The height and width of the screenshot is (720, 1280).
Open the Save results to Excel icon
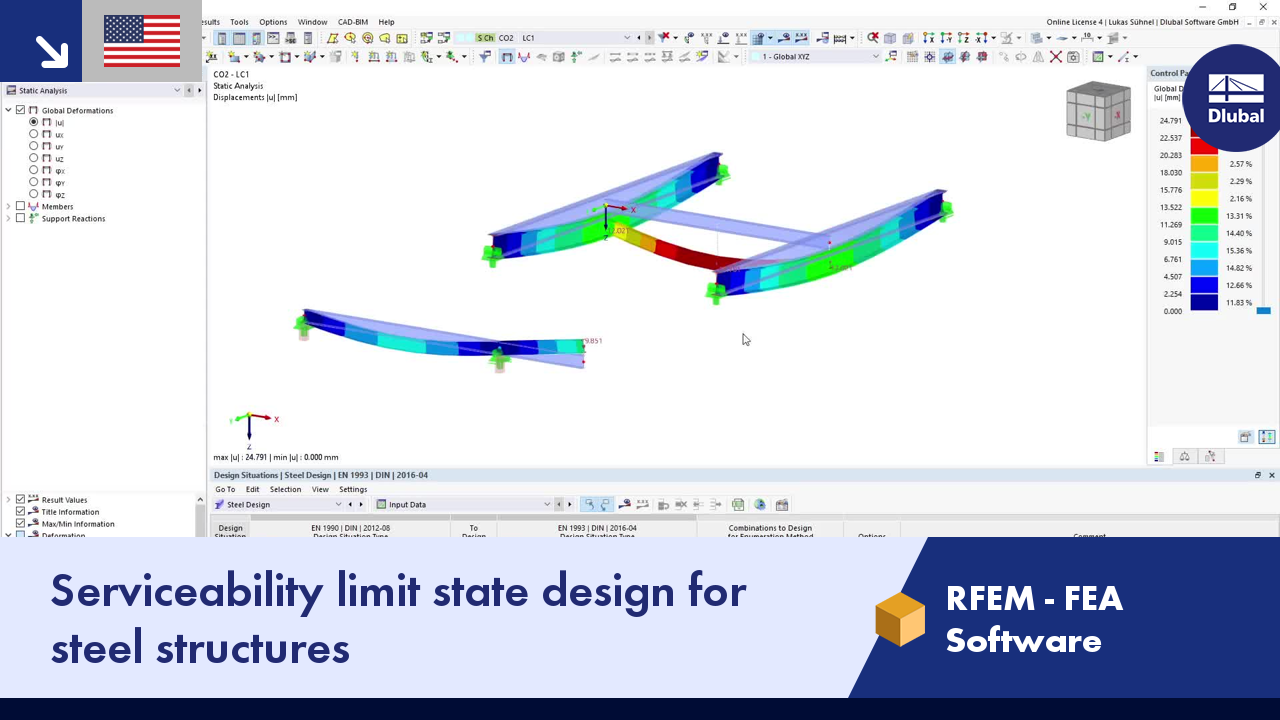(738, 504)
